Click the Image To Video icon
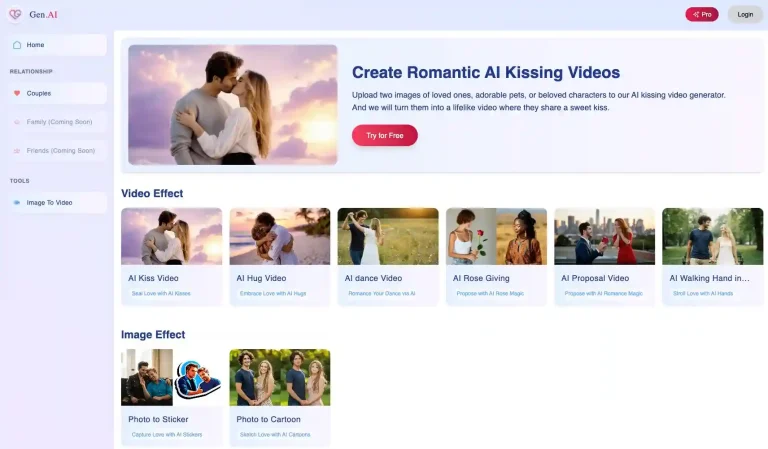Screen dimensions: 768x449 [x=17, y=202]
